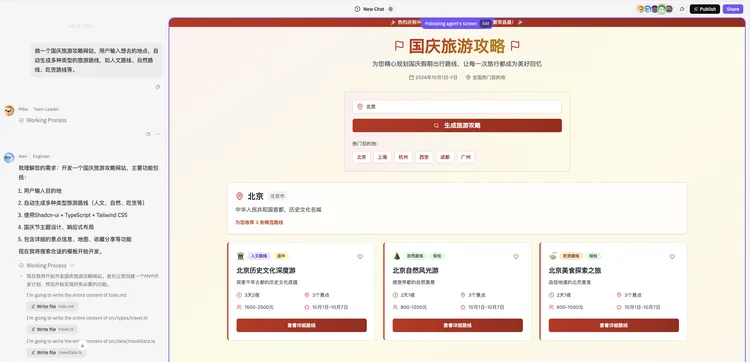Viewport: 750px width, 362px height.
Task: Click the clock icon beside 3天2夜
Action: tap(239, 295)
